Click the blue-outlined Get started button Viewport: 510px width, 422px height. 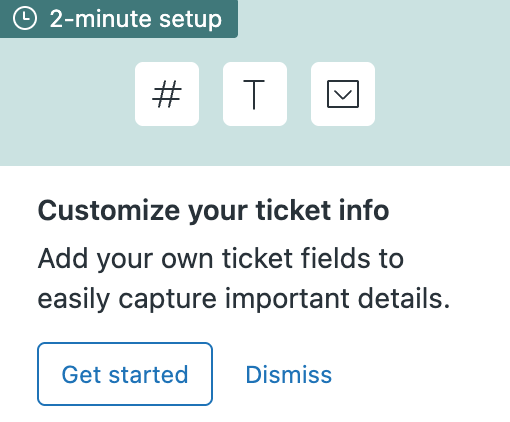pos(125,374)
